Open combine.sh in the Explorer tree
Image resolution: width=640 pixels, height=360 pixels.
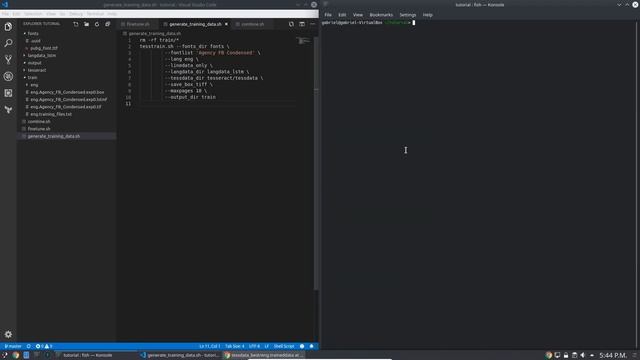tap(39, 122)
